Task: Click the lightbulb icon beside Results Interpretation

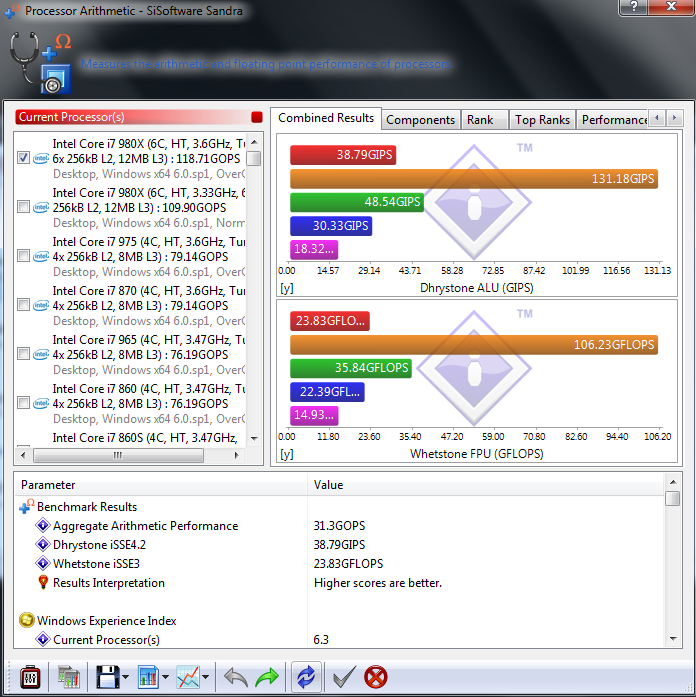Action: [x=43, y=582]
